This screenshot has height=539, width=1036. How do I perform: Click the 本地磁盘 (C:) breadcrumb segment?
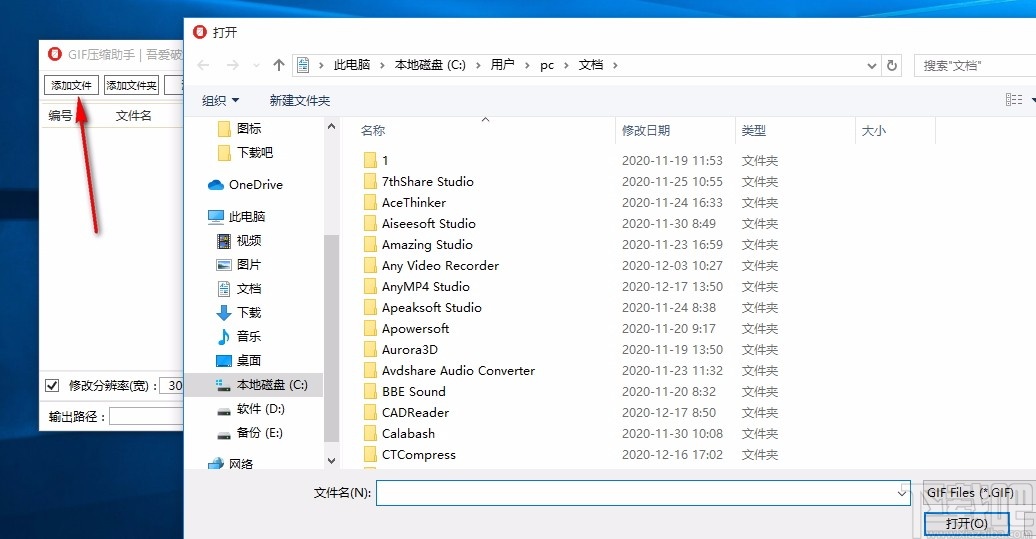430,65
